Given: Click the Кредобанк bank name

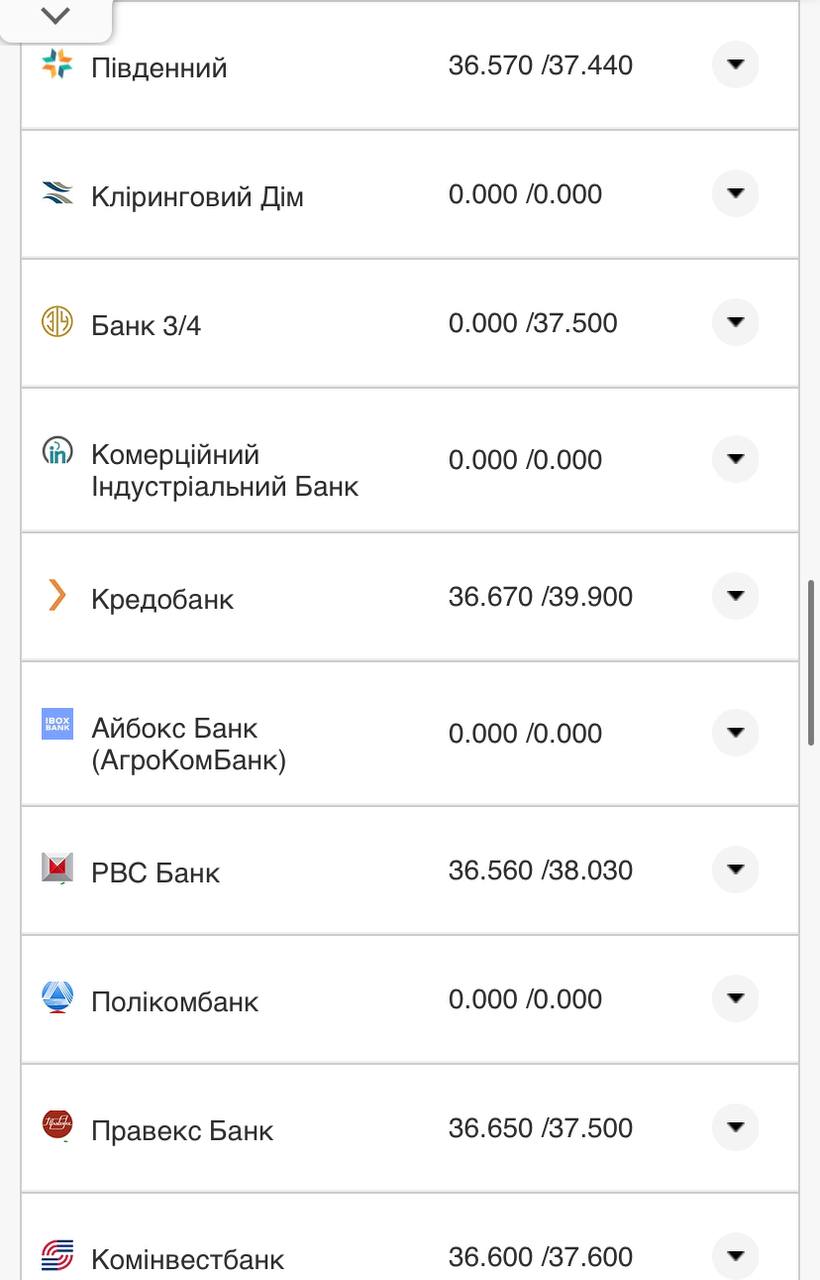Looking at the screenshot, I should click(x=163, y=598).
